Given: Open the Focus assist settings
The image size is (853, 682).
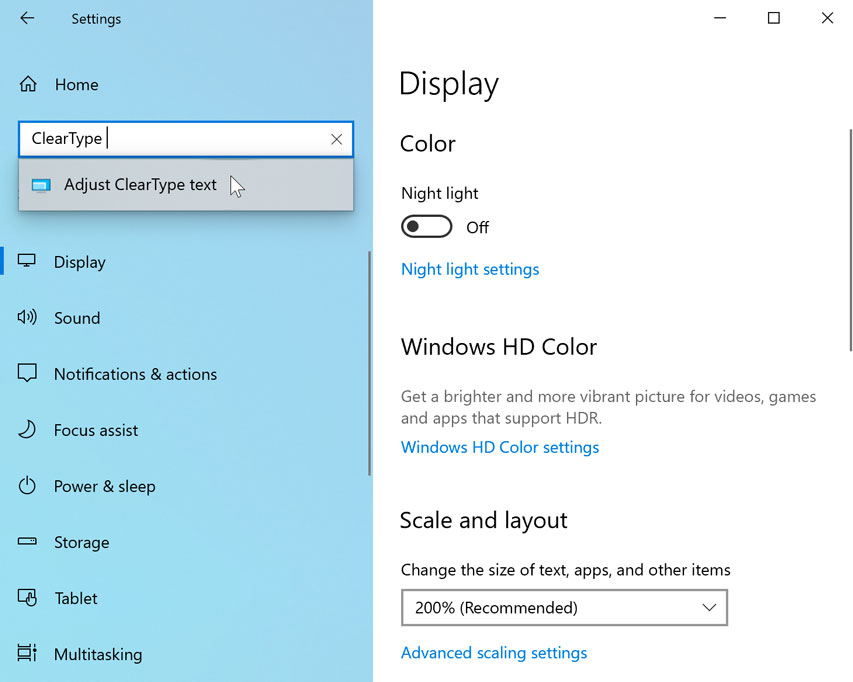Looking at the screenshot, I should (x=94, y=430).
